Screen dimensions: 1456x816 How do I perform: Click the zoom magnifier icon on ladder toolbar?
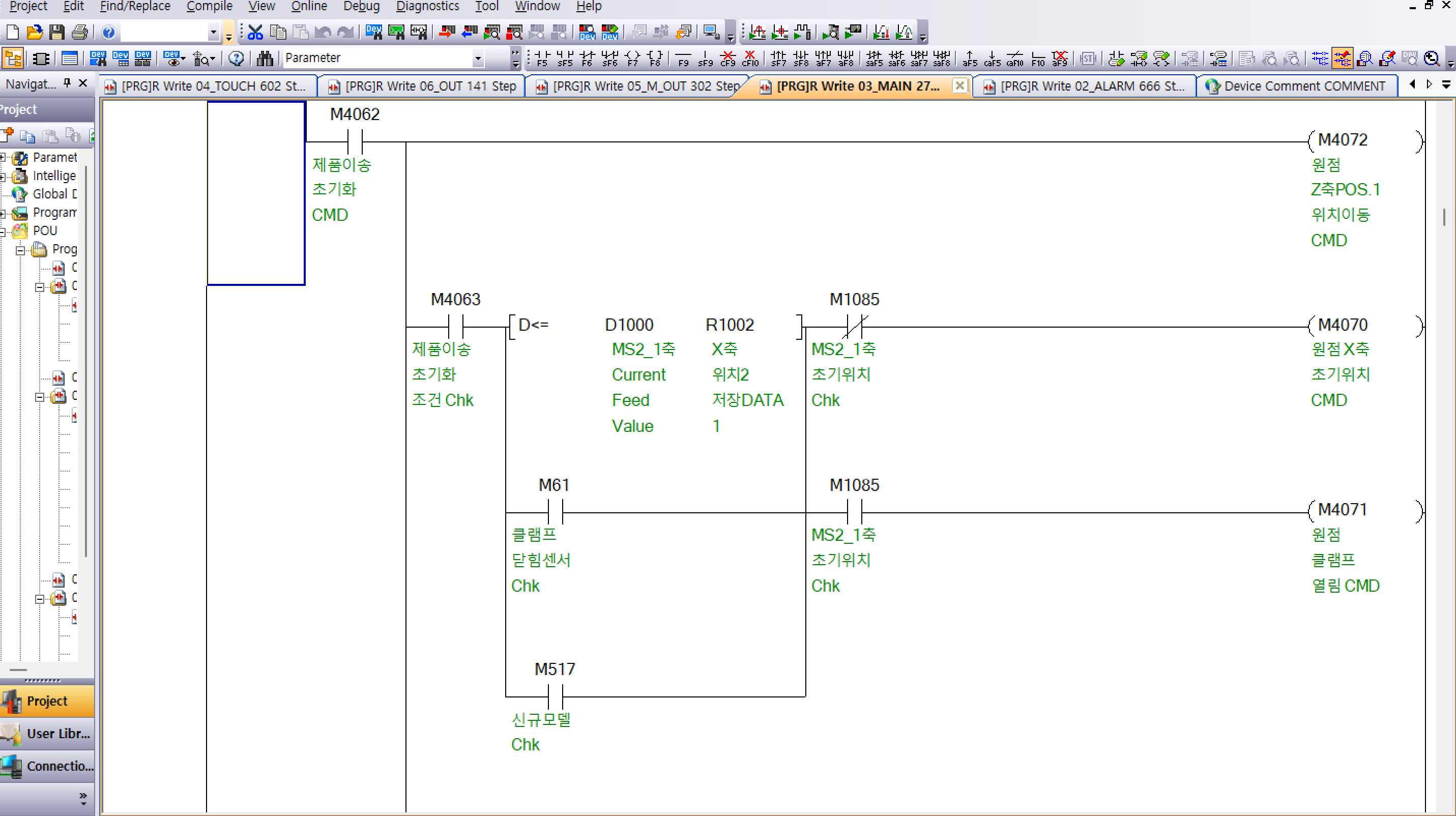point(1432,58)
